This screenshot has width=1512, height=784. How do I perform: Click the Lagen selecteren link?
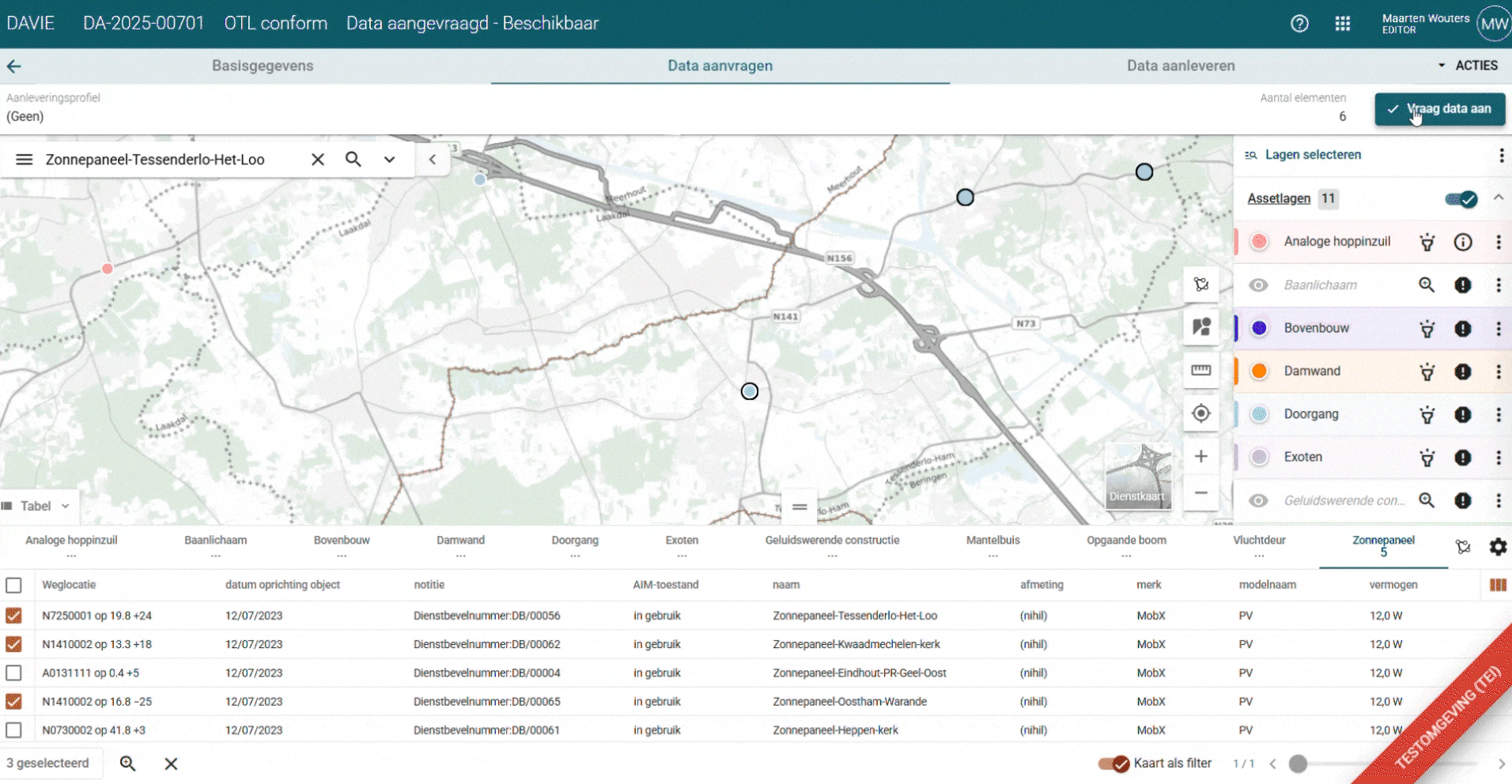[1313, 155]
